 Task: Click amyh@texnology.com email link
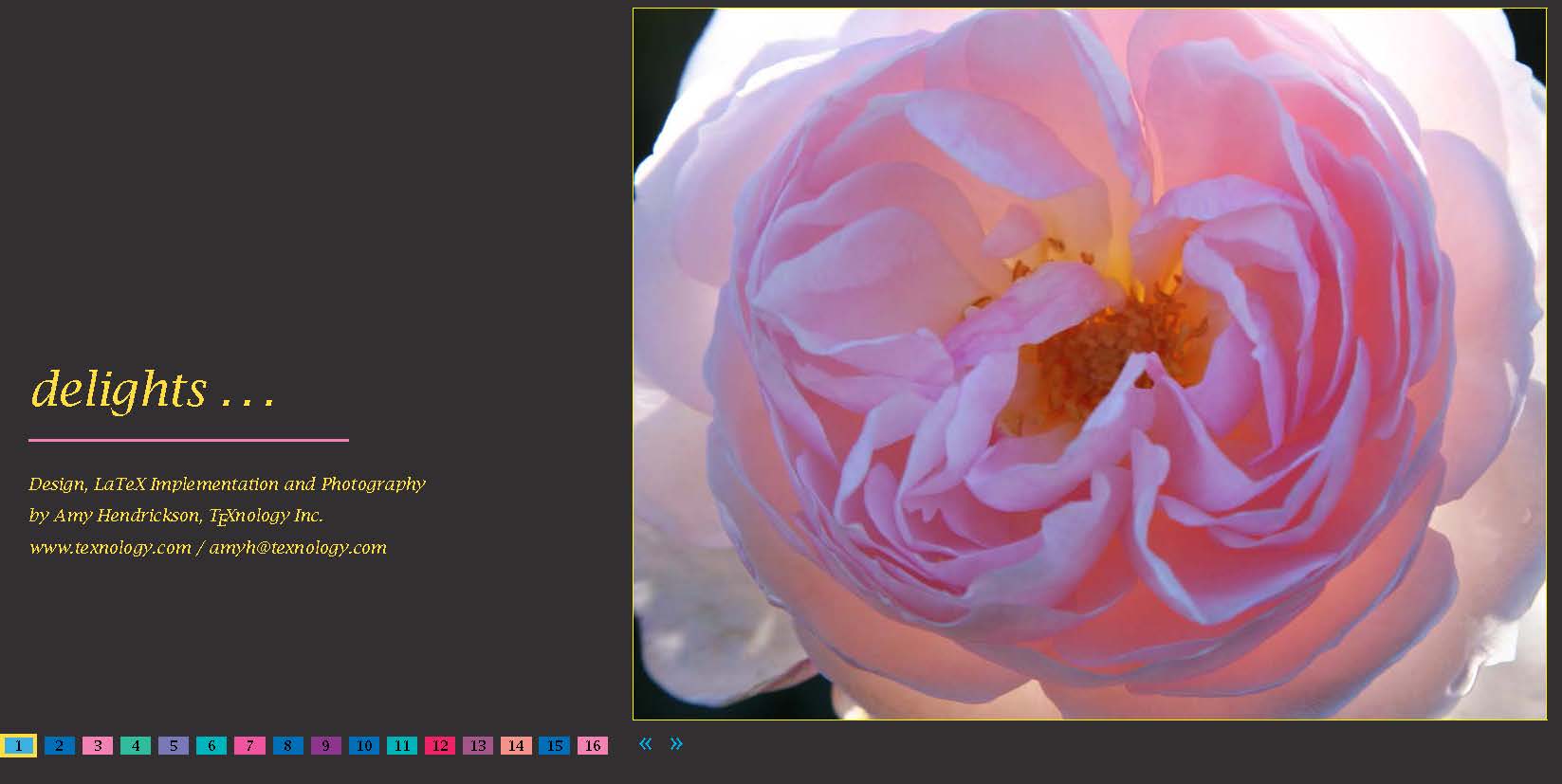pyautogui.click(x=299, y=548)
